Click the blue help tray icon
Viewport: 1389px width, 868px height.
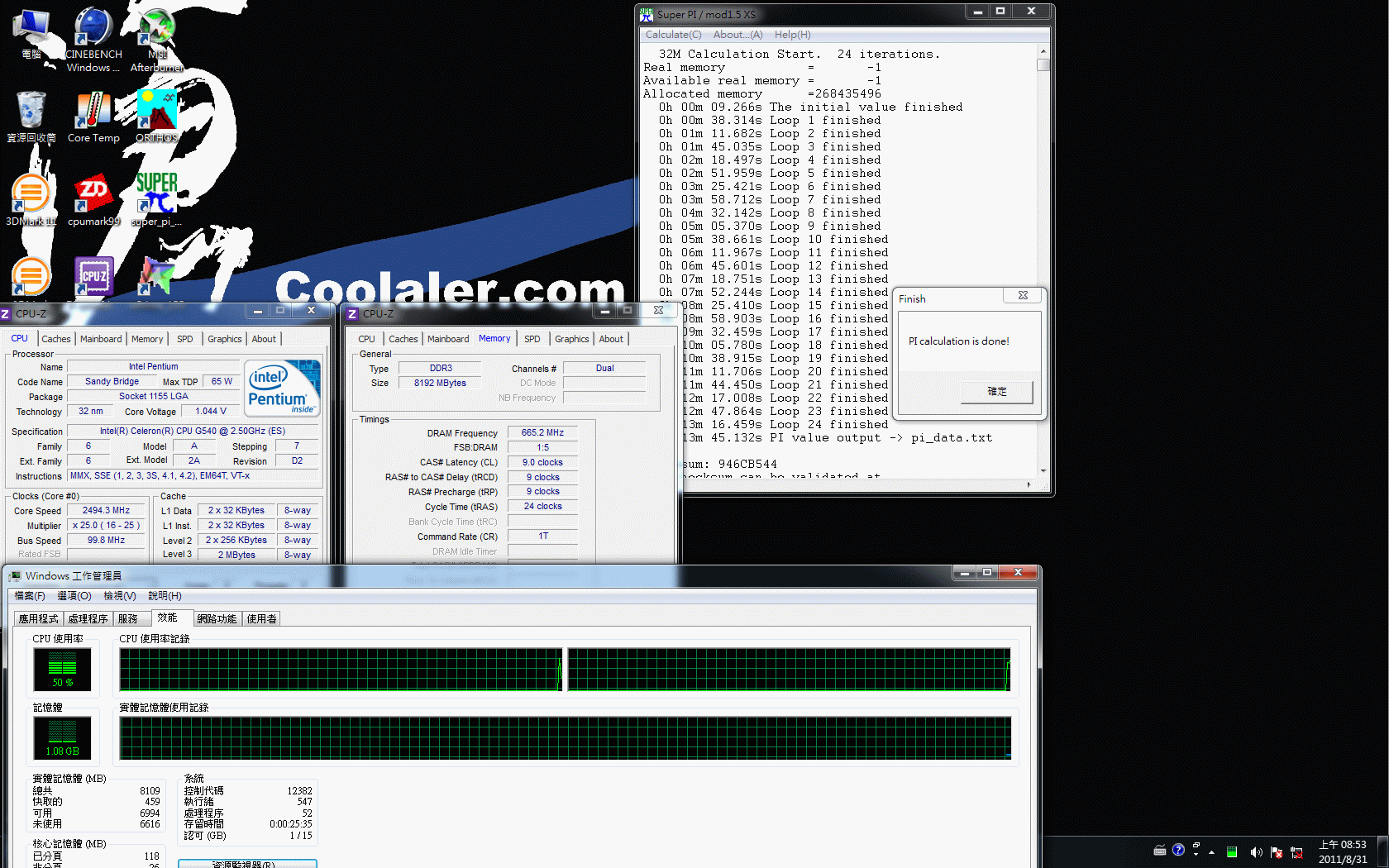pyautogui.click(x=1178, y=850)
